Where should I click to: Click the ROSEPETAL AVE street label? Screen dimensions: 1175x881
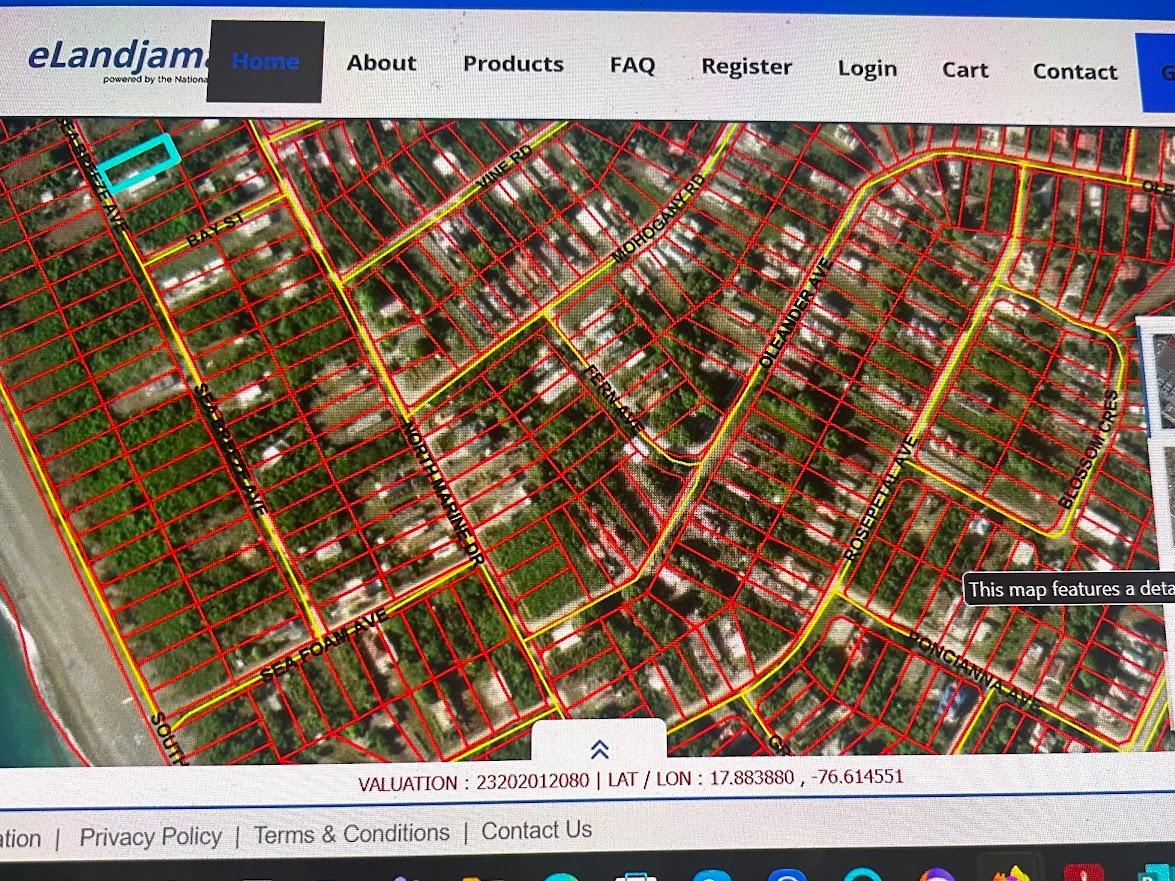coord(880,497)
